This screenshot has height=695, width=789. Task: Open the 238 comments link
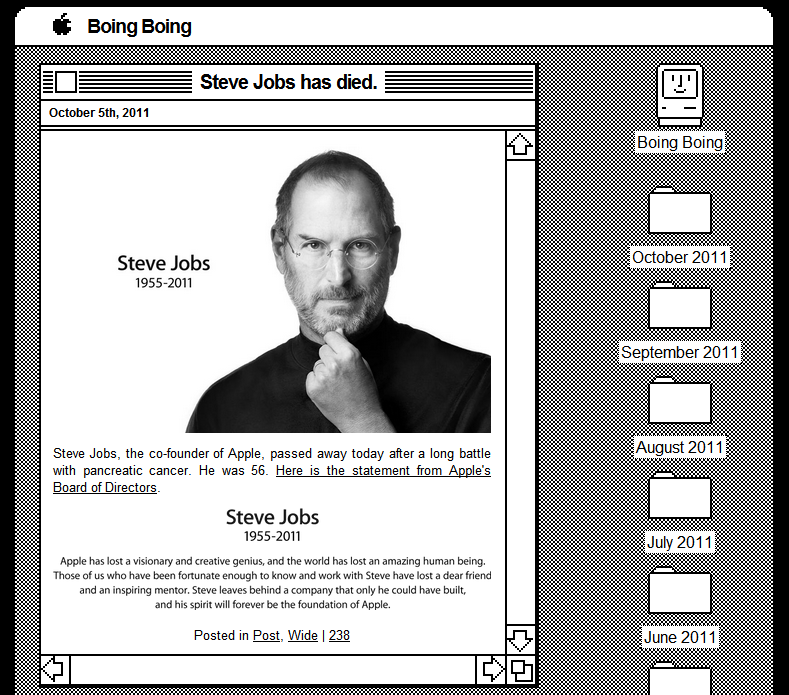click(x=339, y=636)
